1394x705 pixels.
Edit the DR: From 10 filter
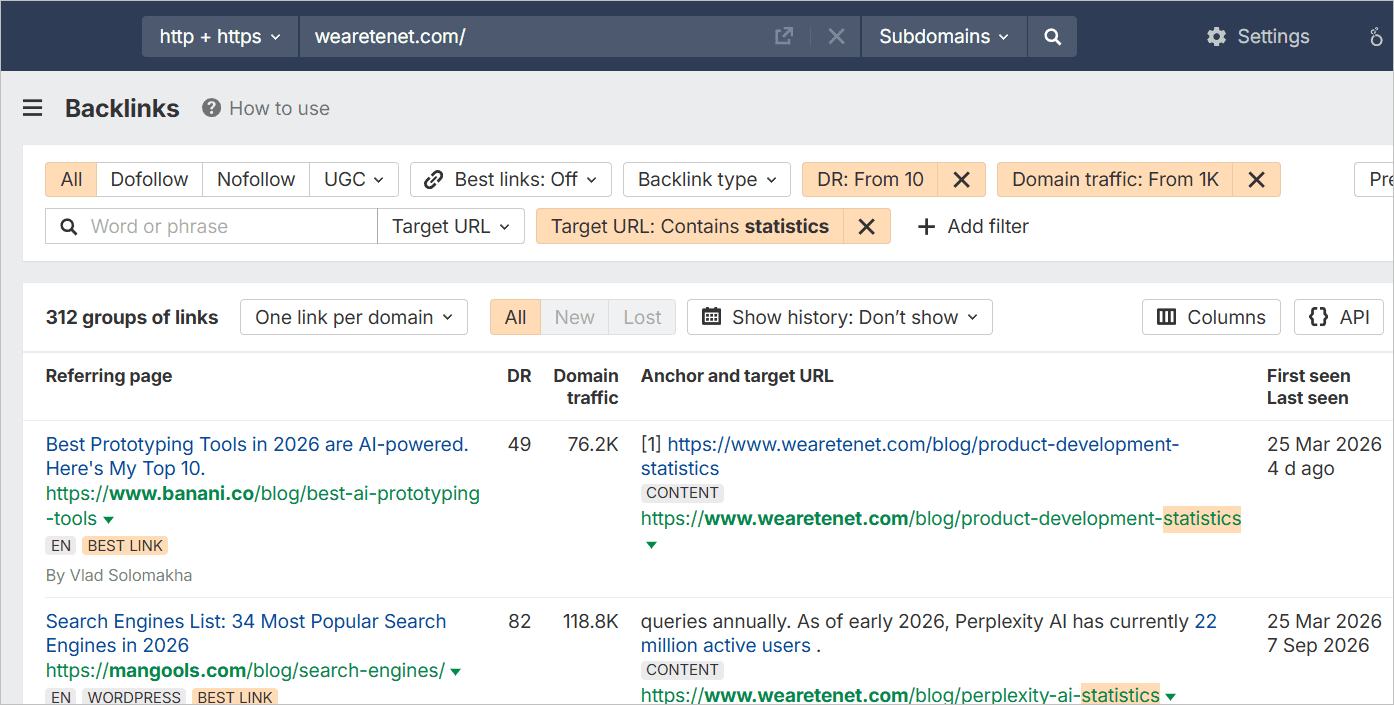[x=870, y=180]
